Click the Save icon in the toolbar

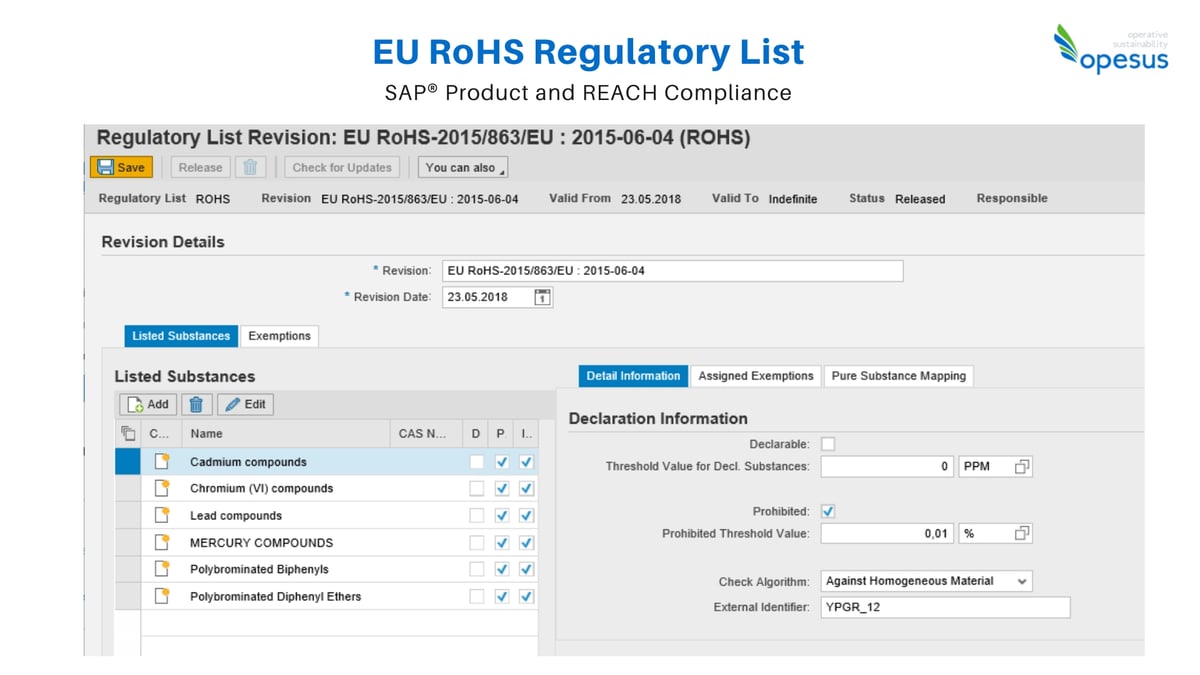coord(104,167)
